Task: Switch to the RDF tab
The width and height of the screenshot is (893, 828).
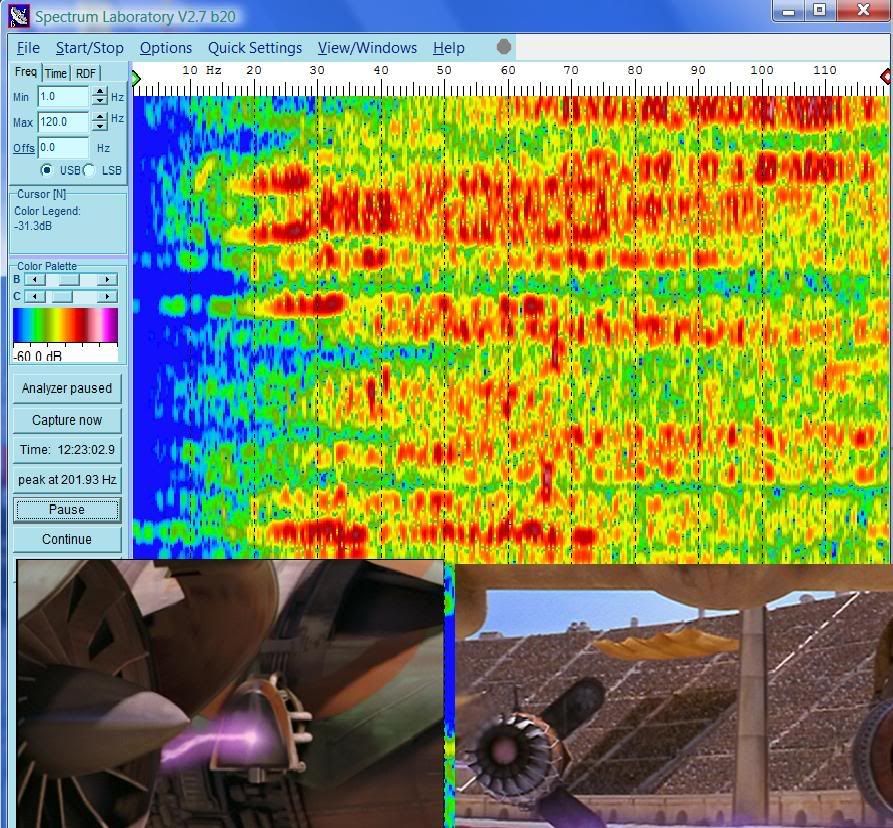Action: click(86, 73)
